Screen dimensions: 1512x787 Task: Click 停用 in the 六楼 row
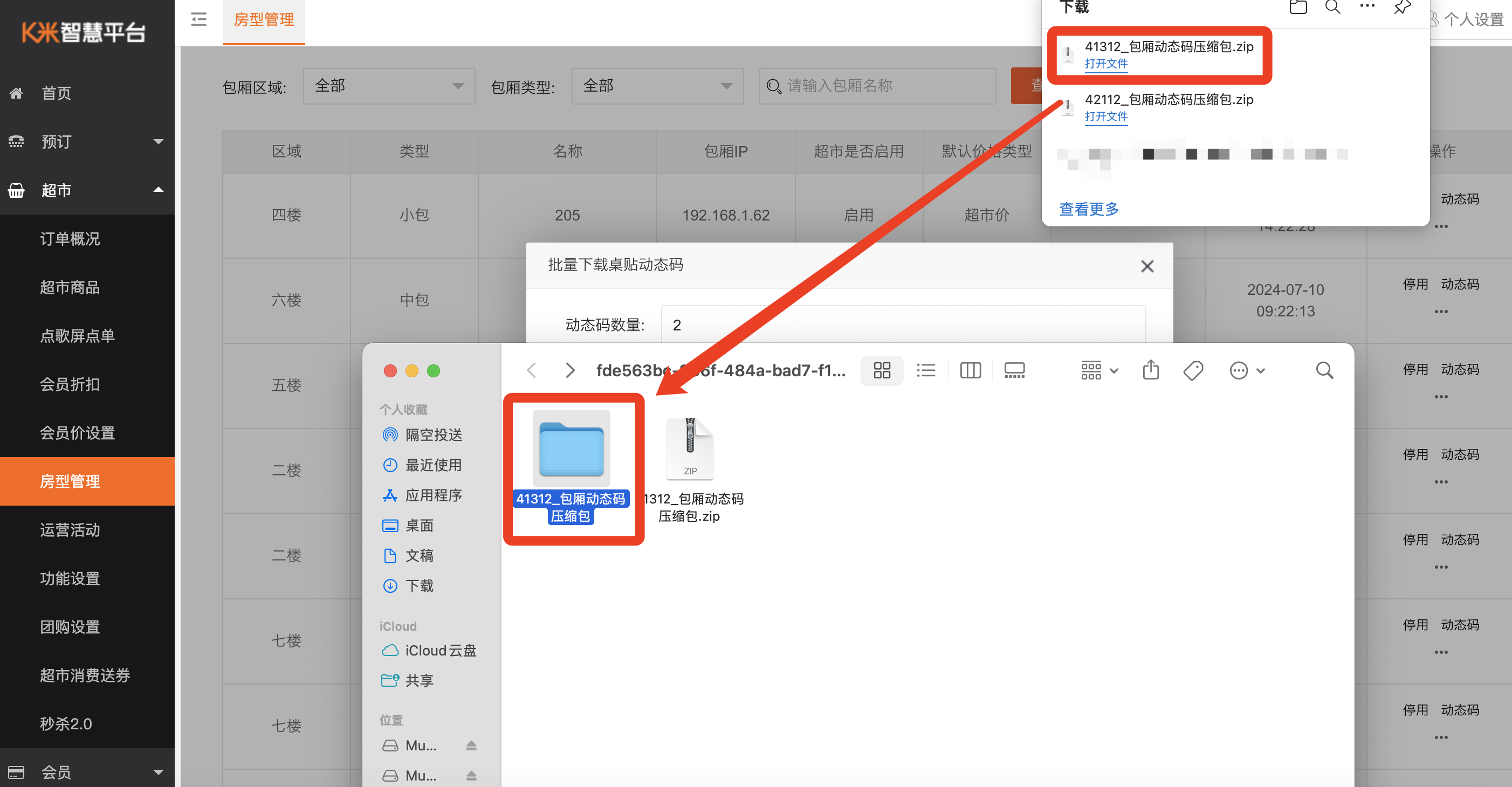(x=1415, y=284)
